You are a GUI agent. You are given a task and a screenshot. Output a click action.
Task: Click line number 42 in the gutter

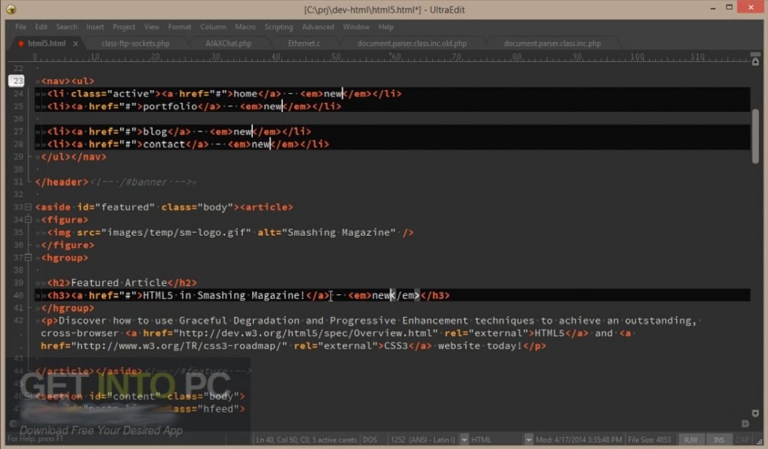point(18,321)
